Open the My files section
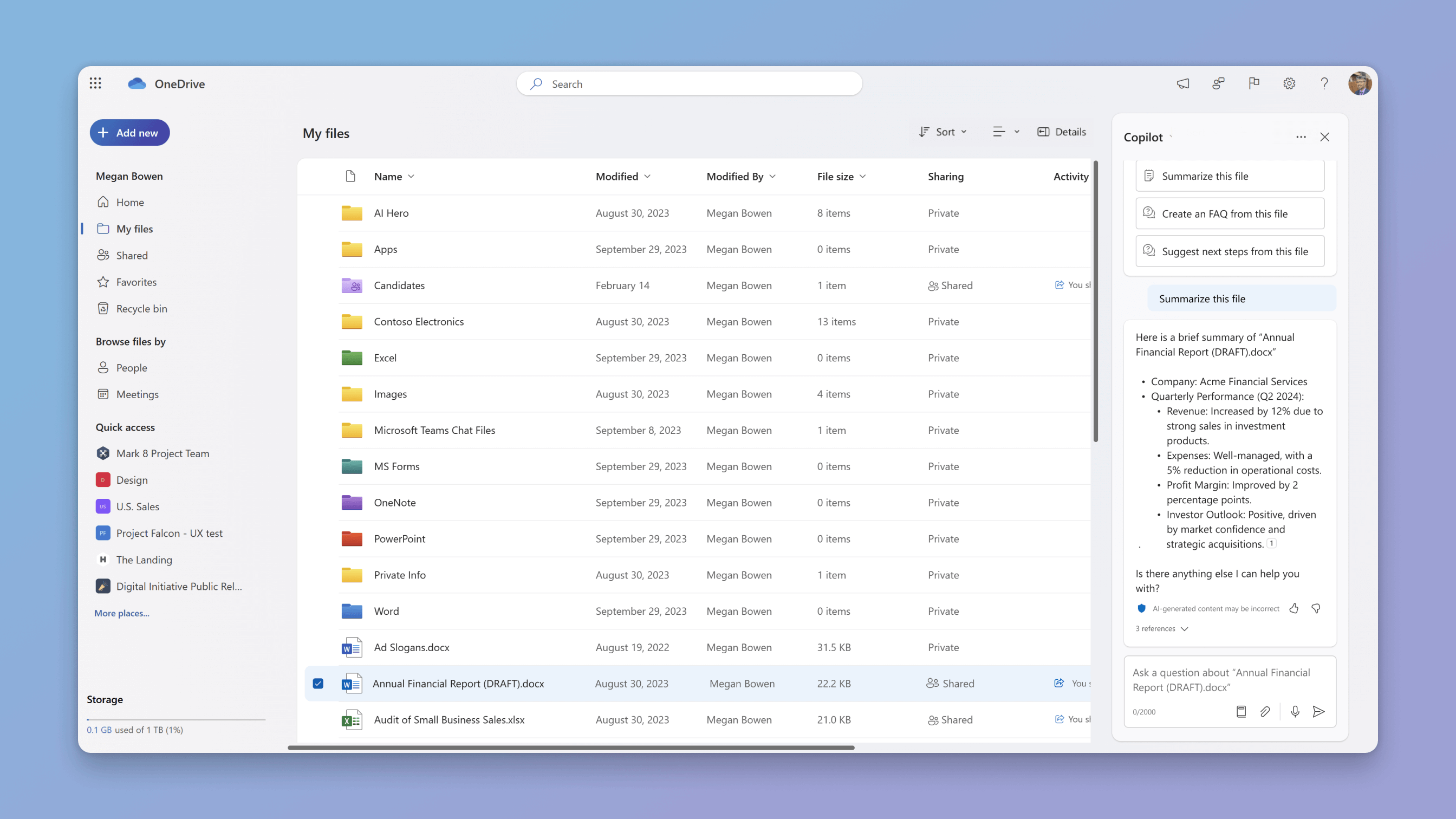The height and width of the screenshot is (819, 1456). tap(134, 228)
